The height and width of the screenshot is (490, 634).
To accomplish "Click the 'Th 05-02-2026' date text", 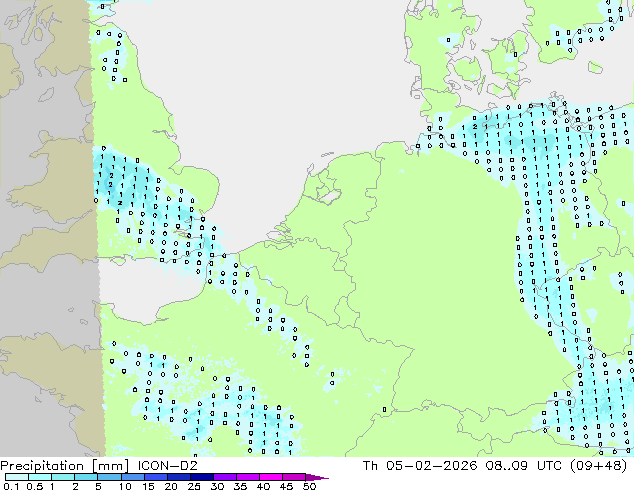I will click(420, 465).
